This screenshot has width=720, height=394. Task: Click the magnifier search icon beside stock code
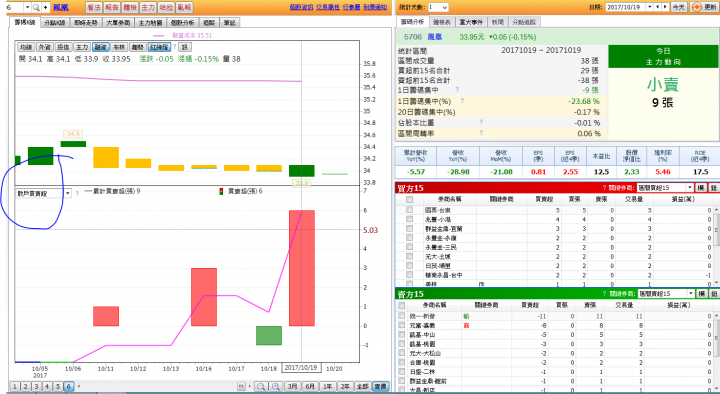click(x=36, y=7)
